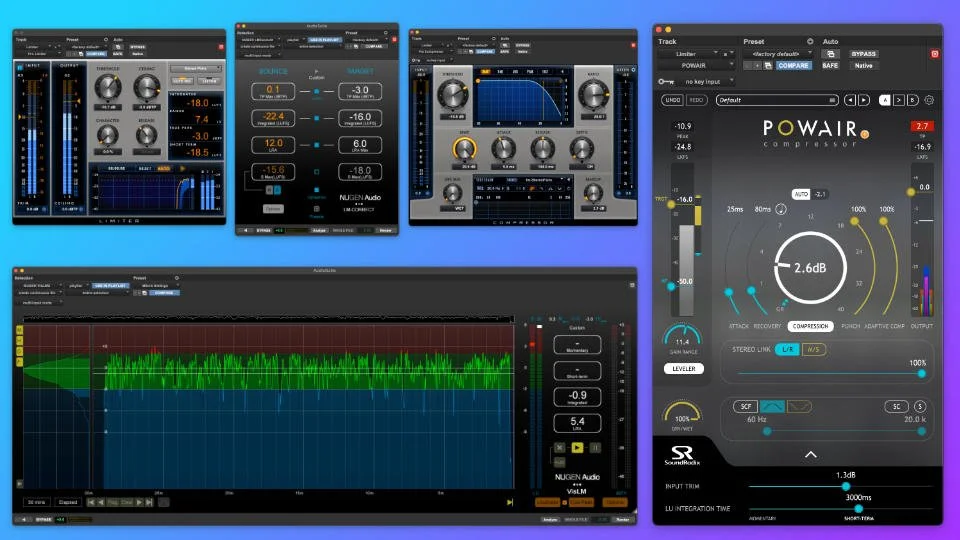
Task: Open POWAIR no key input dropdown
Action: [x=705, y=81]
